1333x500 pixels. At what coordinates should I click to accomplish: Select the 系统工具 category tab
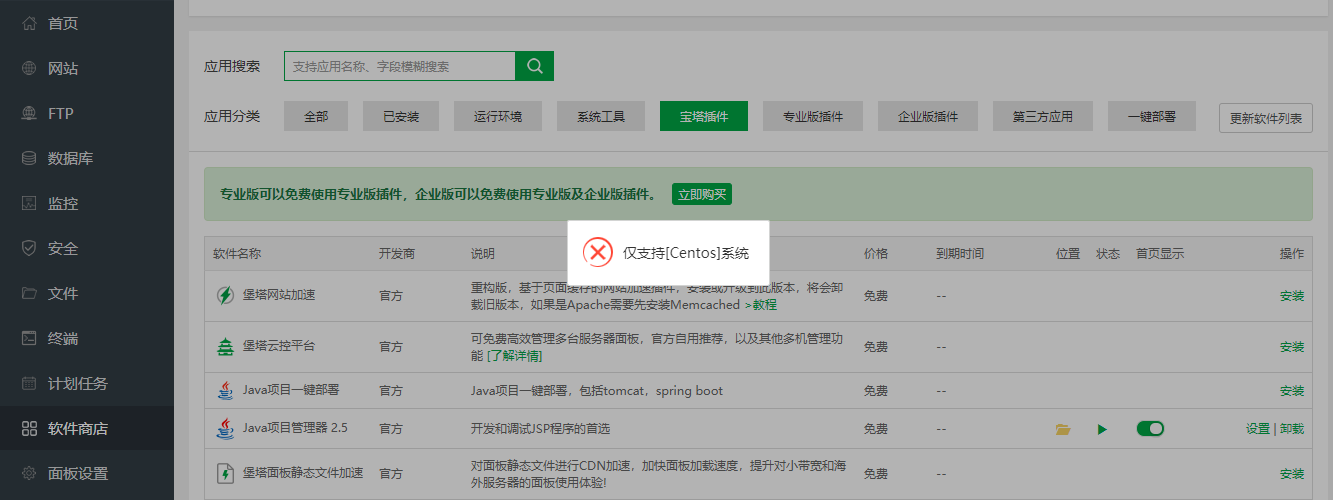tap(601, 116)
